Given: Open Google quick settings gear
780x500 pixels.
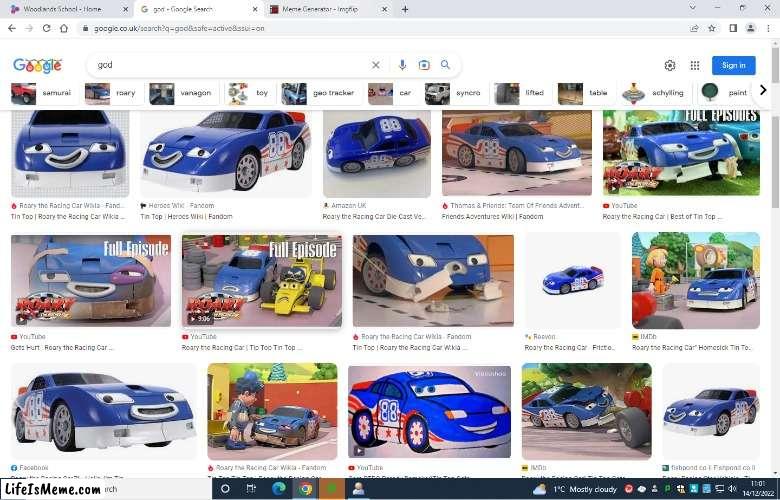Looking at the screenshot, I should 670,65.
